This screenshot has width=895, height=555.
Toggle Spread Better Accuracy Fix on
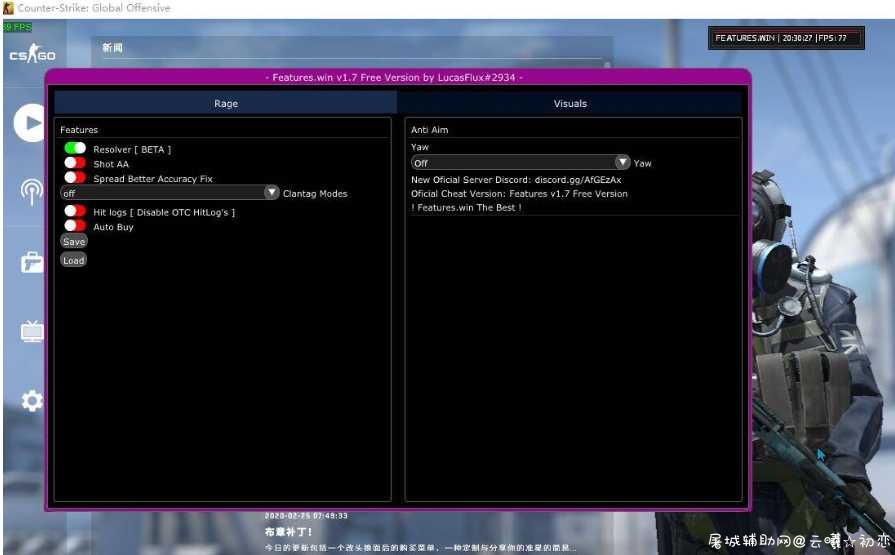click(x=75, y=178)
